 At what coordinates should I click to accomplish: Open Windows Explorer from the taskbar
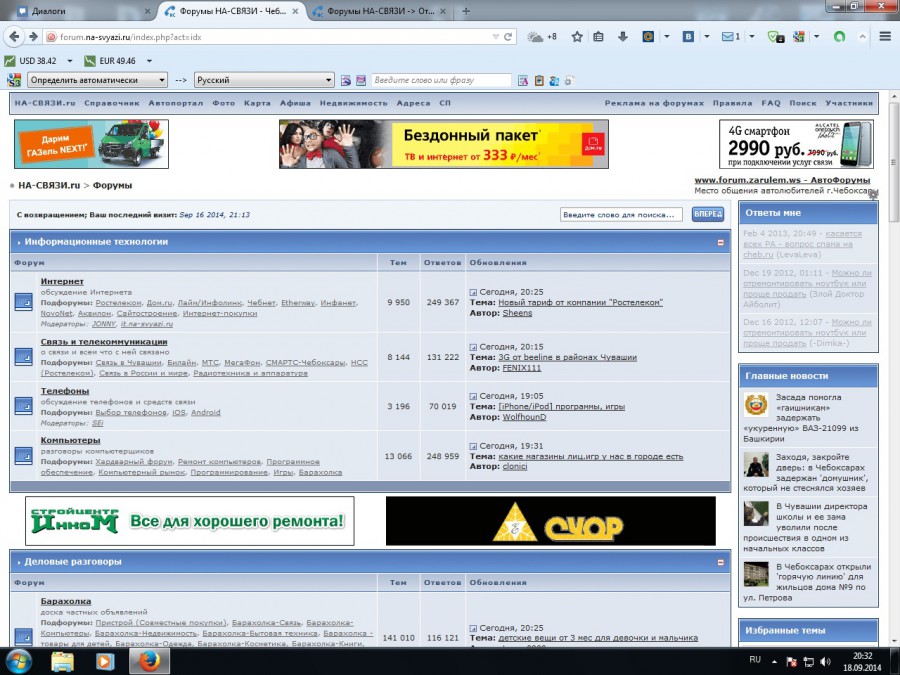(x=62, y=661)
